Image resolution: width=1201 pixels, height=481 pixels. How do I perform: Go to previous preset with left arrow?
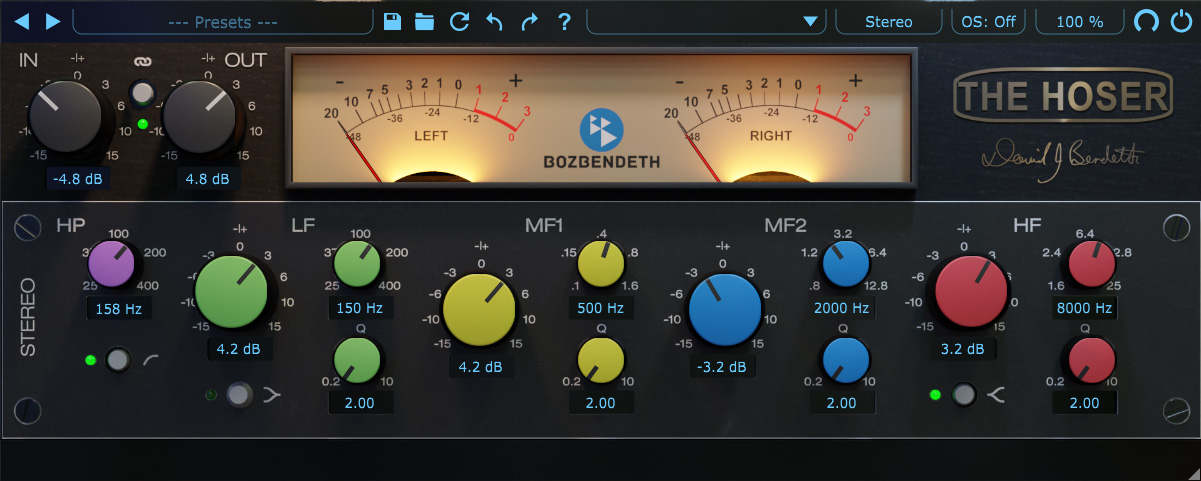[x=22, y=21]
